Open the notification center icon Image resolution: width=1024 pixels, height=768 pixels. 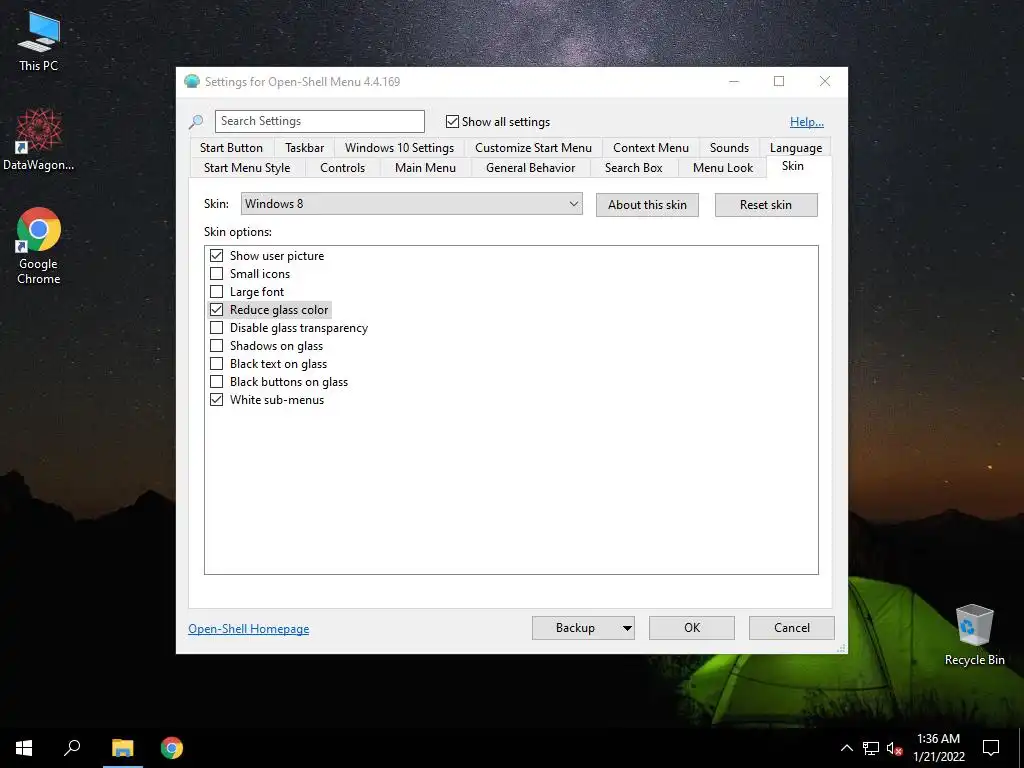point(991,748)
